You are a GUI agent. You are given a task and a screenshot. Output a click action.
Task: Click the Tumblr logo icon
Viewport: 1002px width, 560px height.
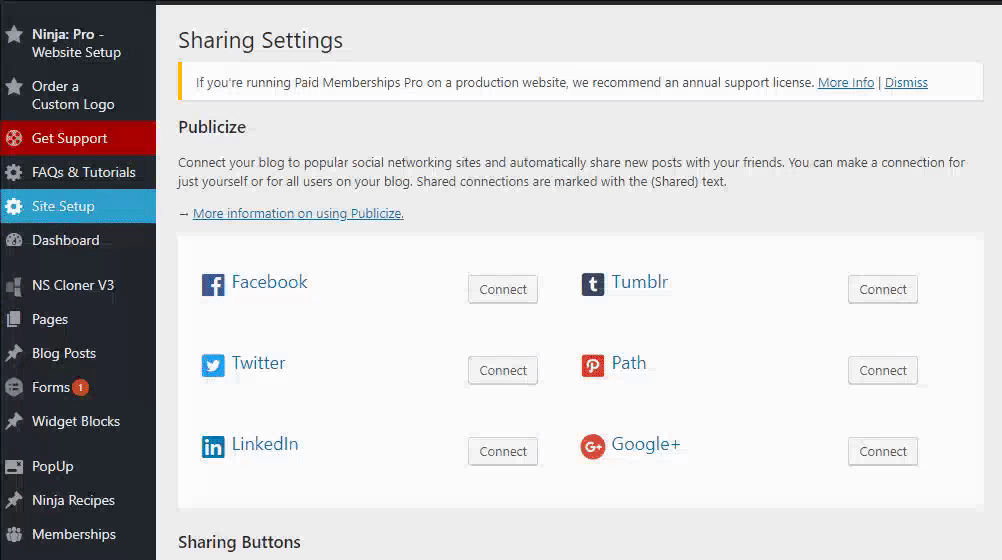click(592, 284)
